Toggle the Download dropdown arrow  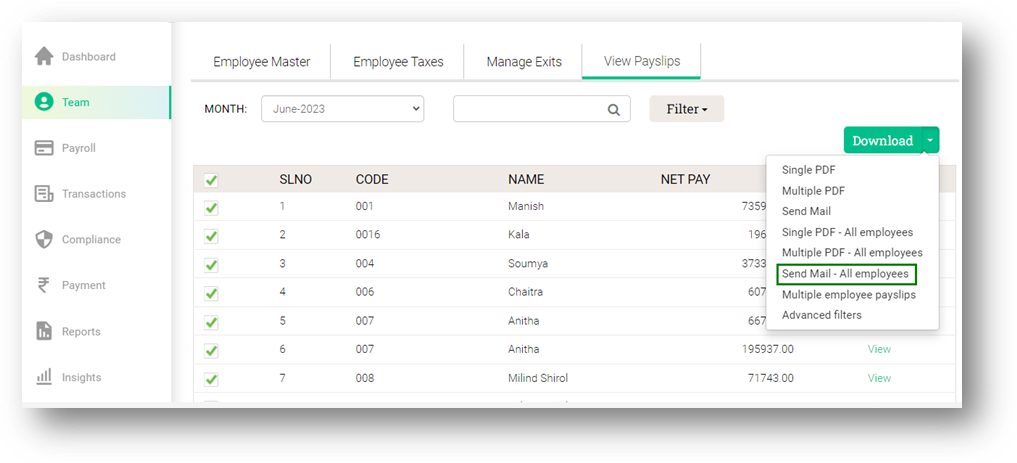pyautogui.click(x=931, y=140)
